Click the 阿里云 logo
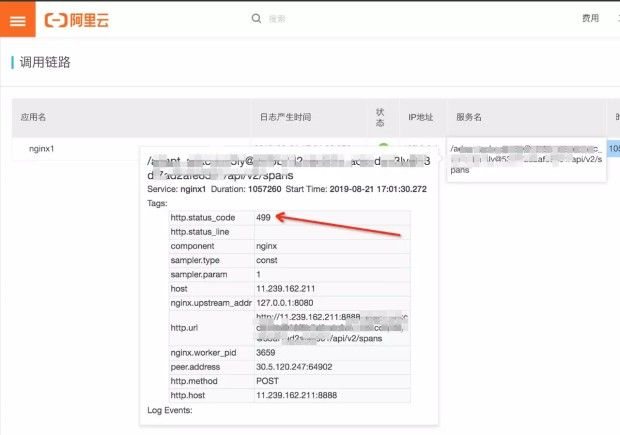Image resolution: width=620 pixels, height=435 pixels. pos(77,20)
